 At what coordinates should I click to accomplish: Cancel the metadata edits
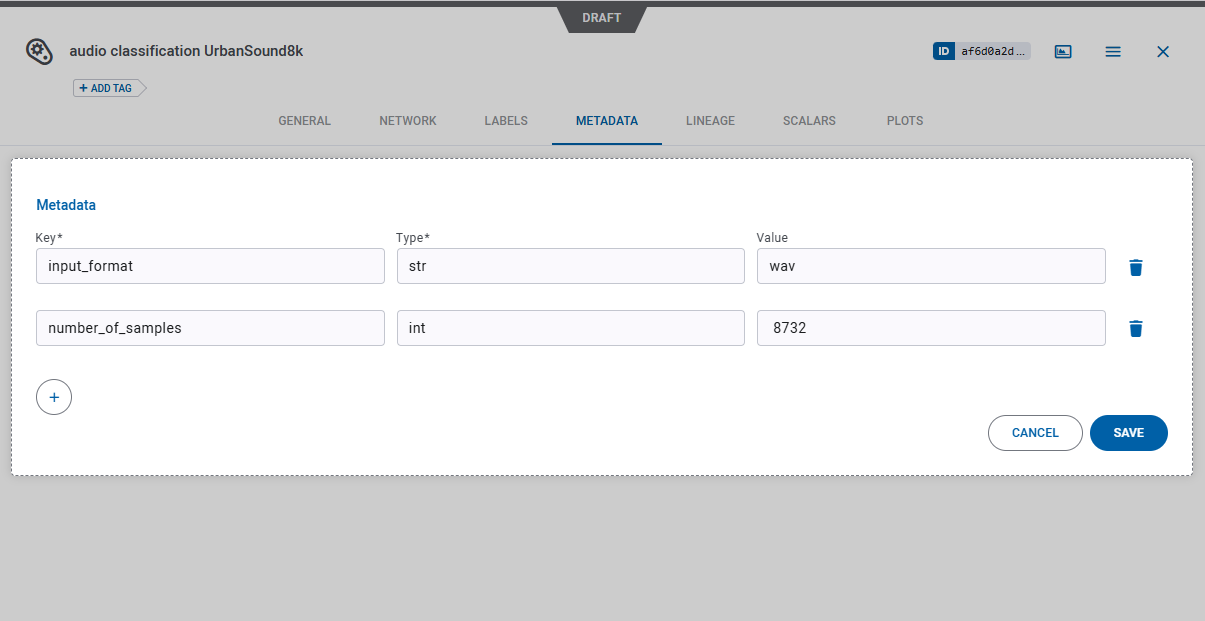pyautogui.click(x=1035, y=432)
